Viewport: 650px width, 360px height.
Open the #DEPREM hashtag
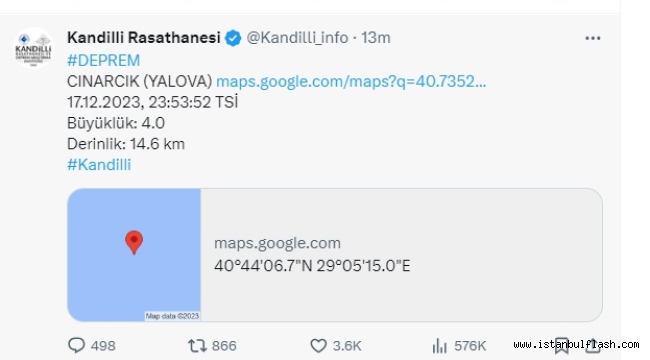point(104,61)
